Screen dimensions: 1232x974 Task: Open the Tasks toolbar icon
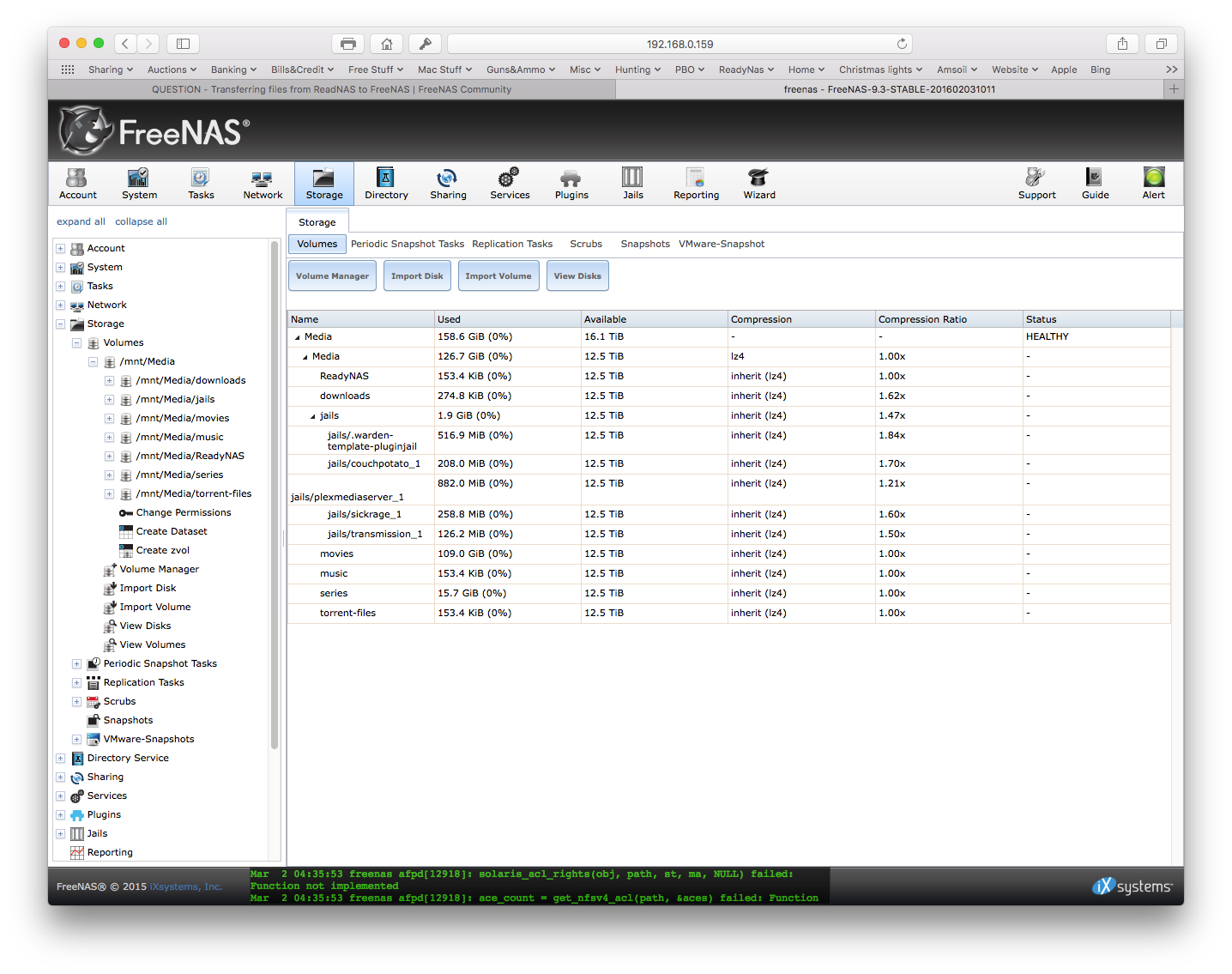(x=201, y=184)
